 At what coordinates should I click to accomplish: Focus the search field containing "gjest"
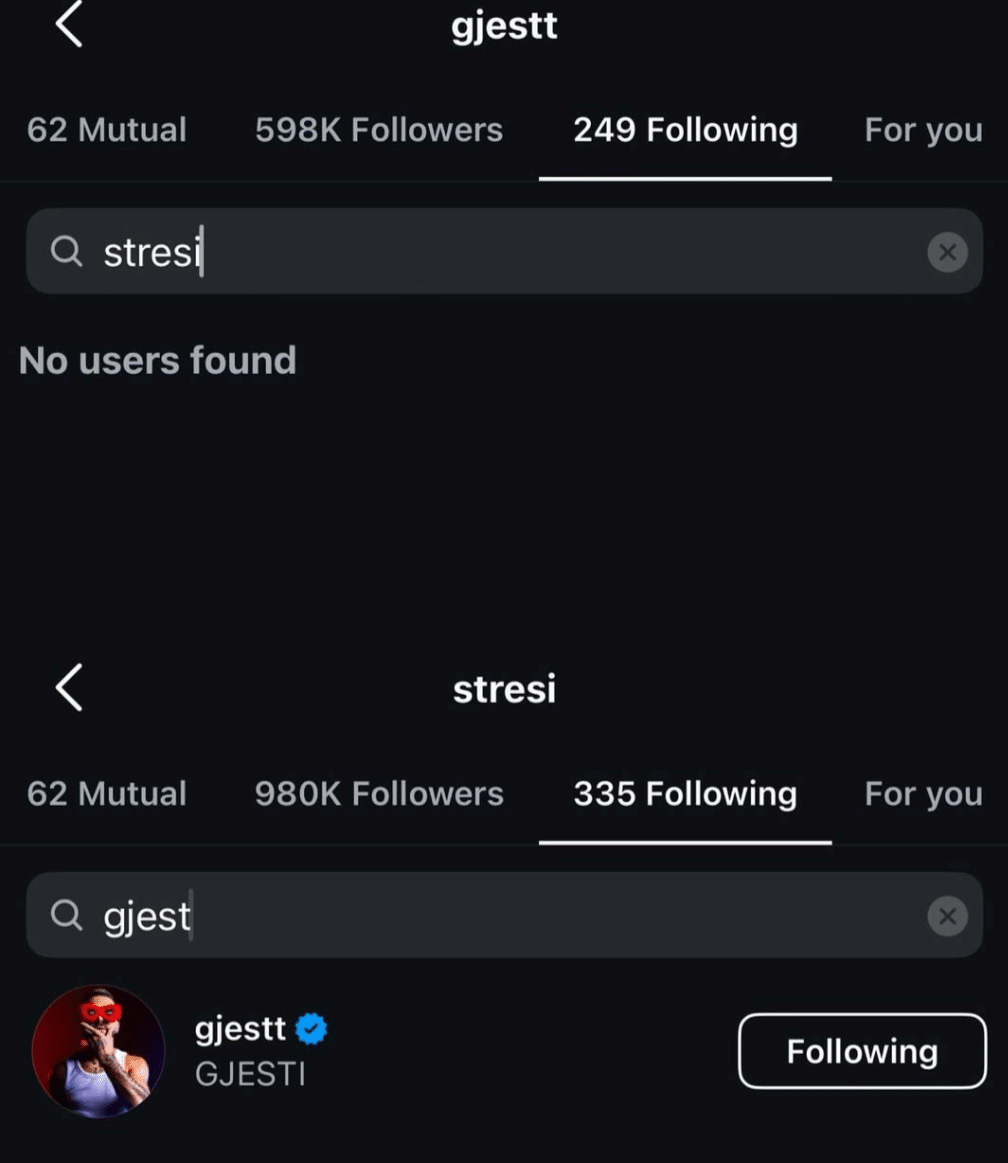pos(500,915)
